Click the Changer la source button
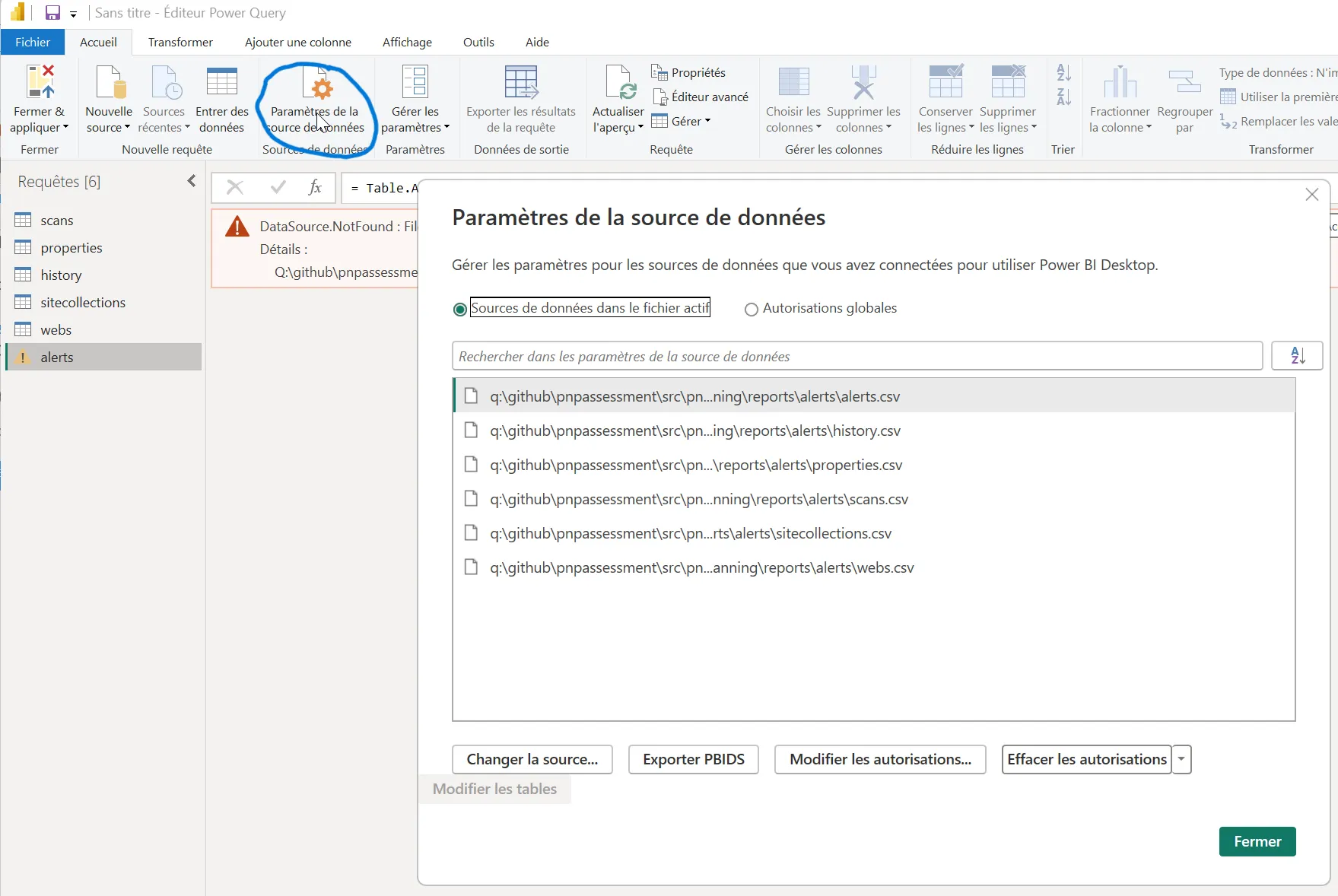The height and width of the screenshot is (896, 1338). tap(532, 759)
